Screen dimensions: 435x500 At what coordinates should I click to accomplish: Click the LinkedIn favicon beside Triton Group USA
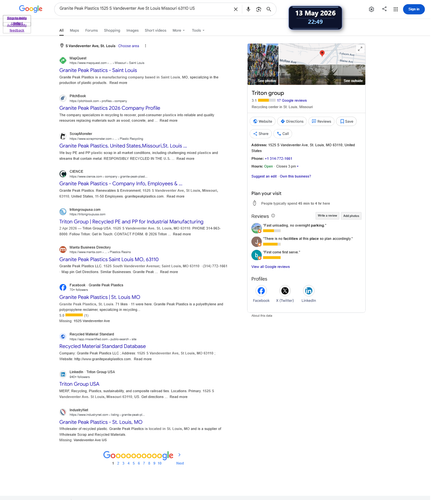[x=63, y=374]
